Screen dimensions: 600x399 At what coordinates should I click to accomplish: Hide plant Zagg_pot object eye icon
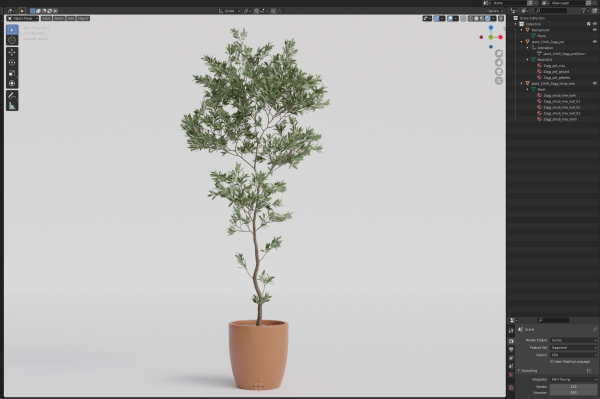tap(595, 42)
